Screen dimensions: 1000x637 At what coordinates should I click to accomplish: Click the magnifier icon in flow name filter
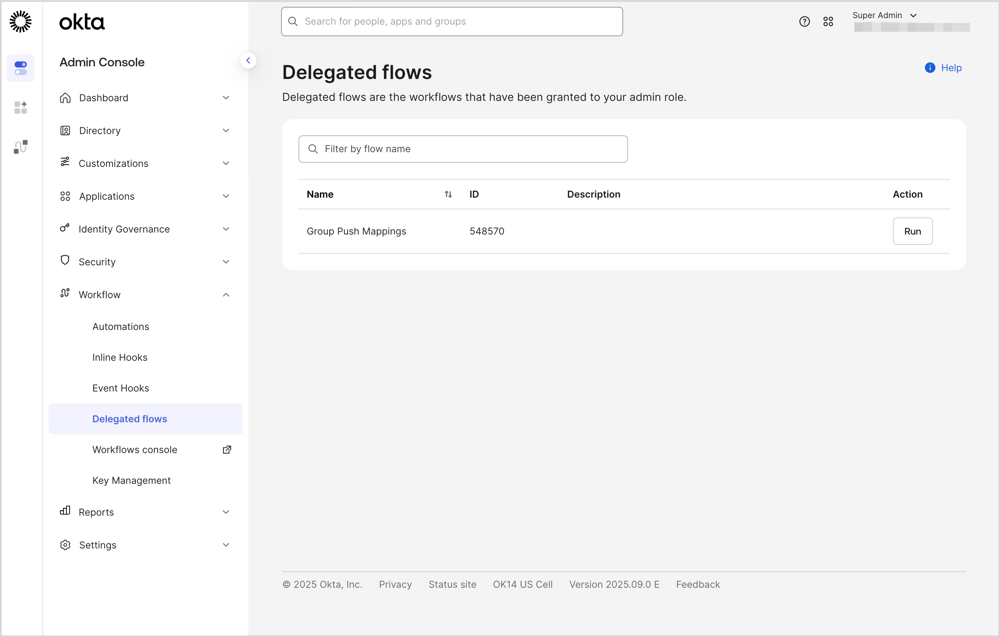click(x=312, y=149)
